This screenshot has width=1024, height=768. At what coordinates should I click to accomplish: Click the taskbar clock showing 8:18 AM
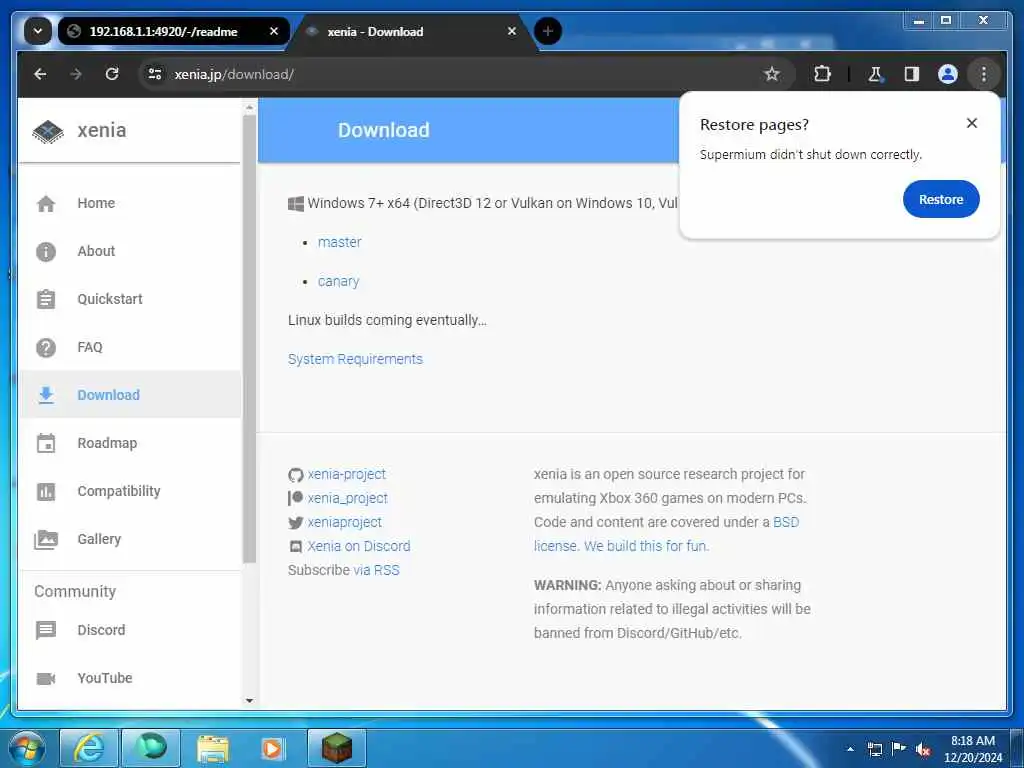[x=973, y=749]
